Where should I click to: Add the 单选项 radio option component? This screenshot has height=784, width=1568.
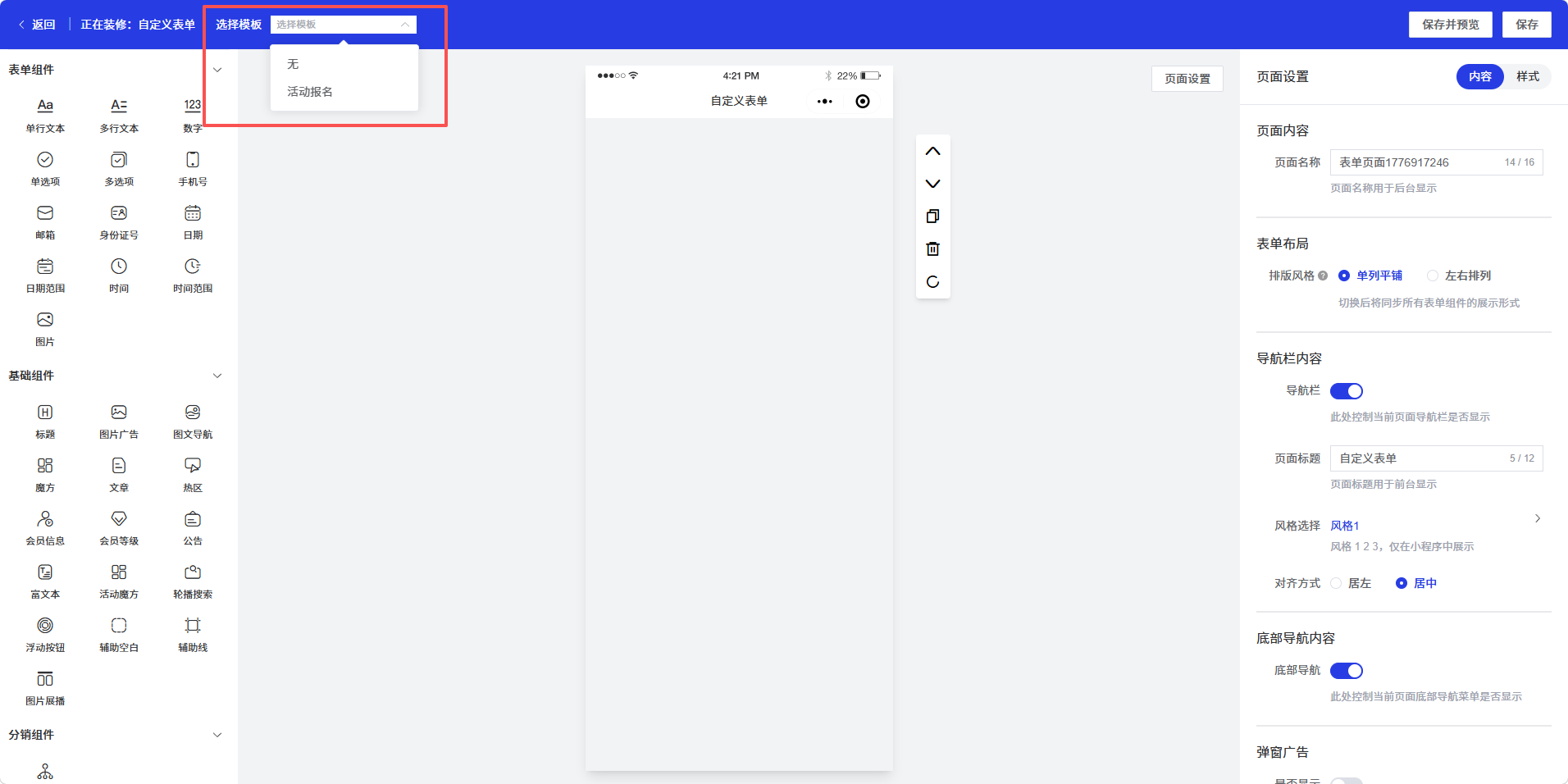(45, 169)
